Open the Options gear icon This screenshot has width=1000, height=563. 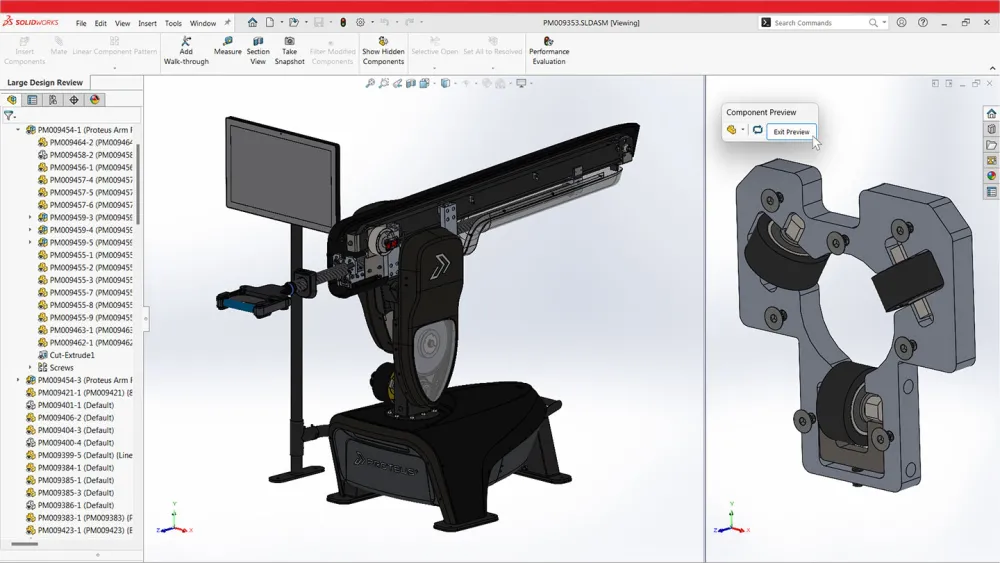click(x=360, y=22)
